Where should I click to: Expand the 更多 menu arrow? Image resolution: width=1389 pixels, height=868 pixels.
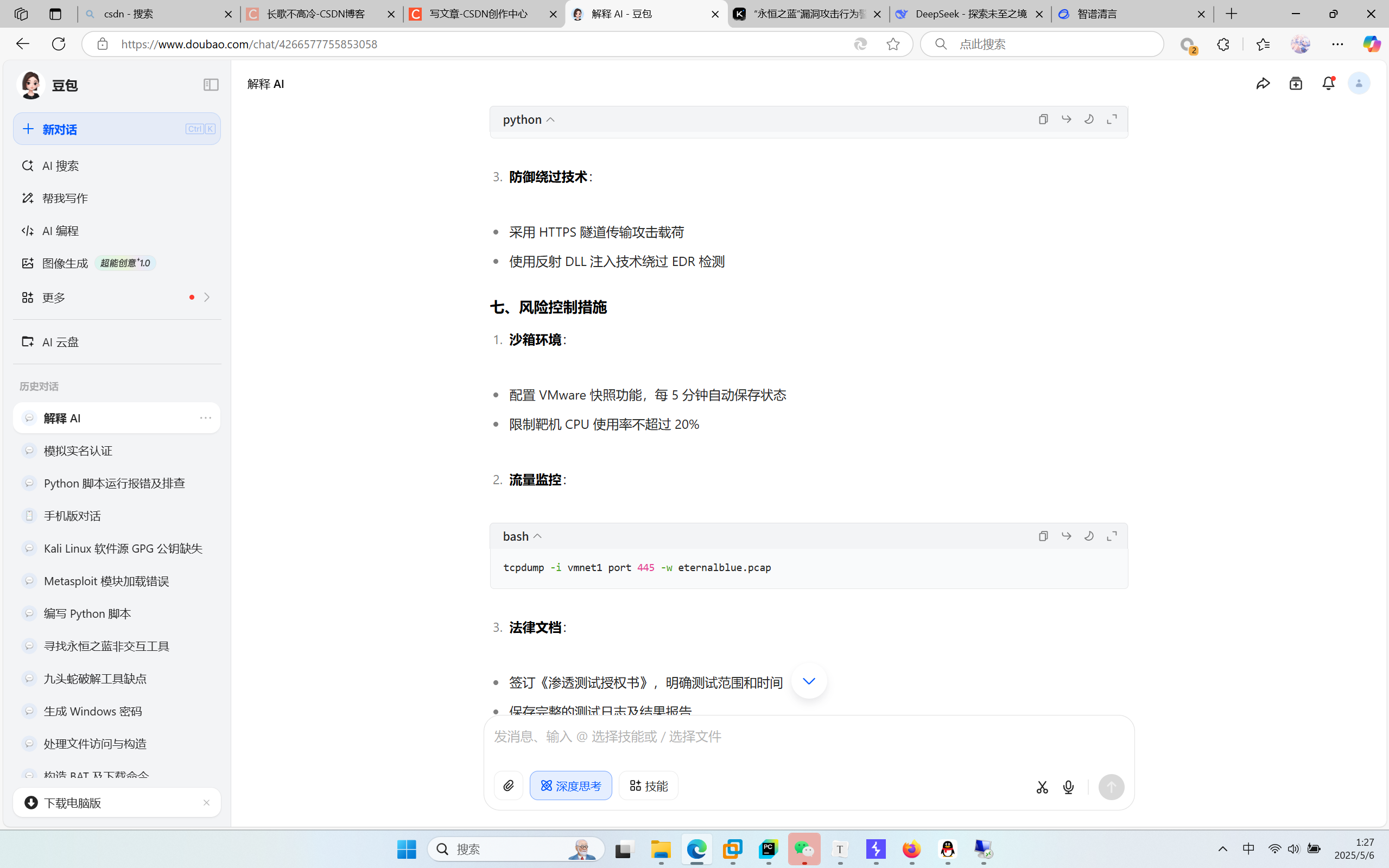click(207, 297)
